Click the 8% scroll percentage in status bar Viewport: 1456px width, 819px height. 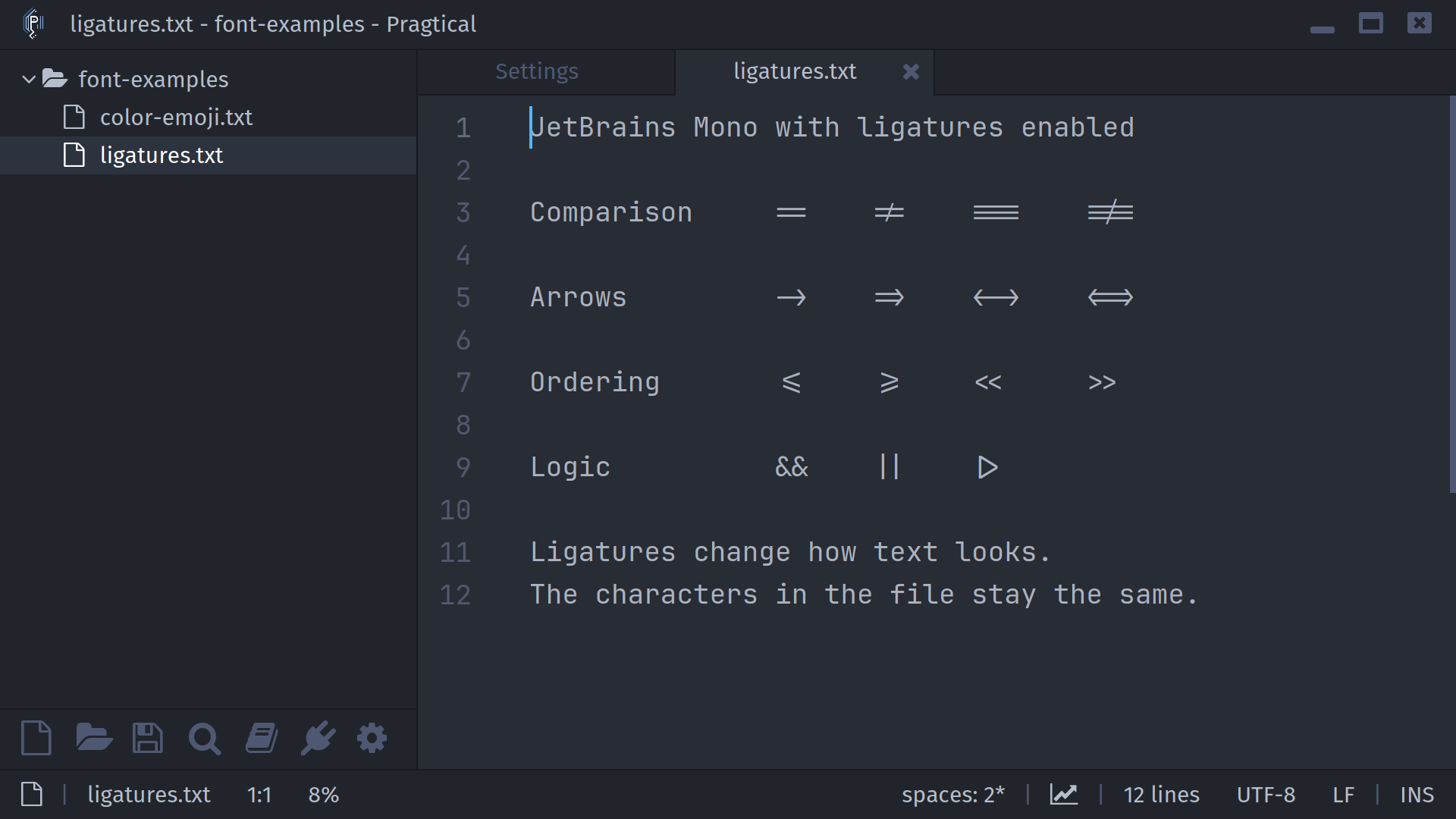(324, 794)
